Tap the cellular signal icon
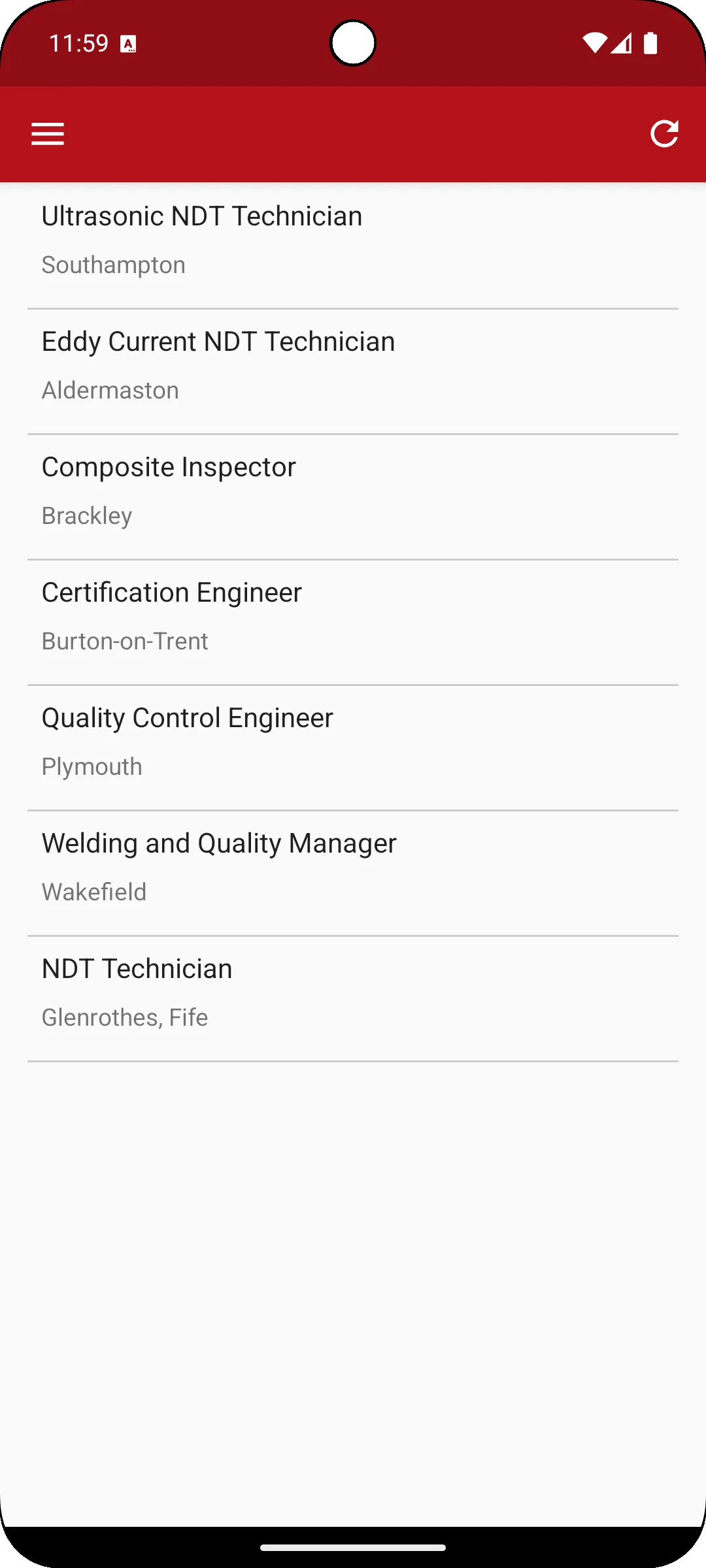Screen dimensions: 706x1568 [x=621, y=43]
